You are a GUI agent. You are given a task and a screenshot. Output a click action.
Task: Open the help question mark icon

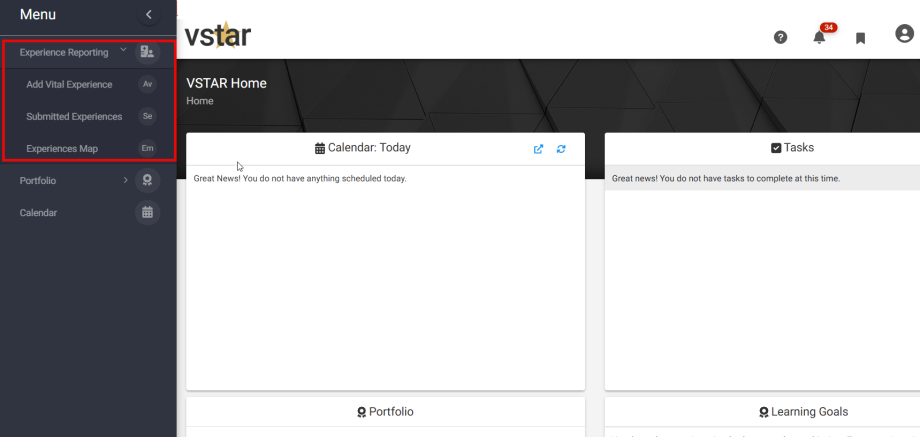tap(780, 38)
